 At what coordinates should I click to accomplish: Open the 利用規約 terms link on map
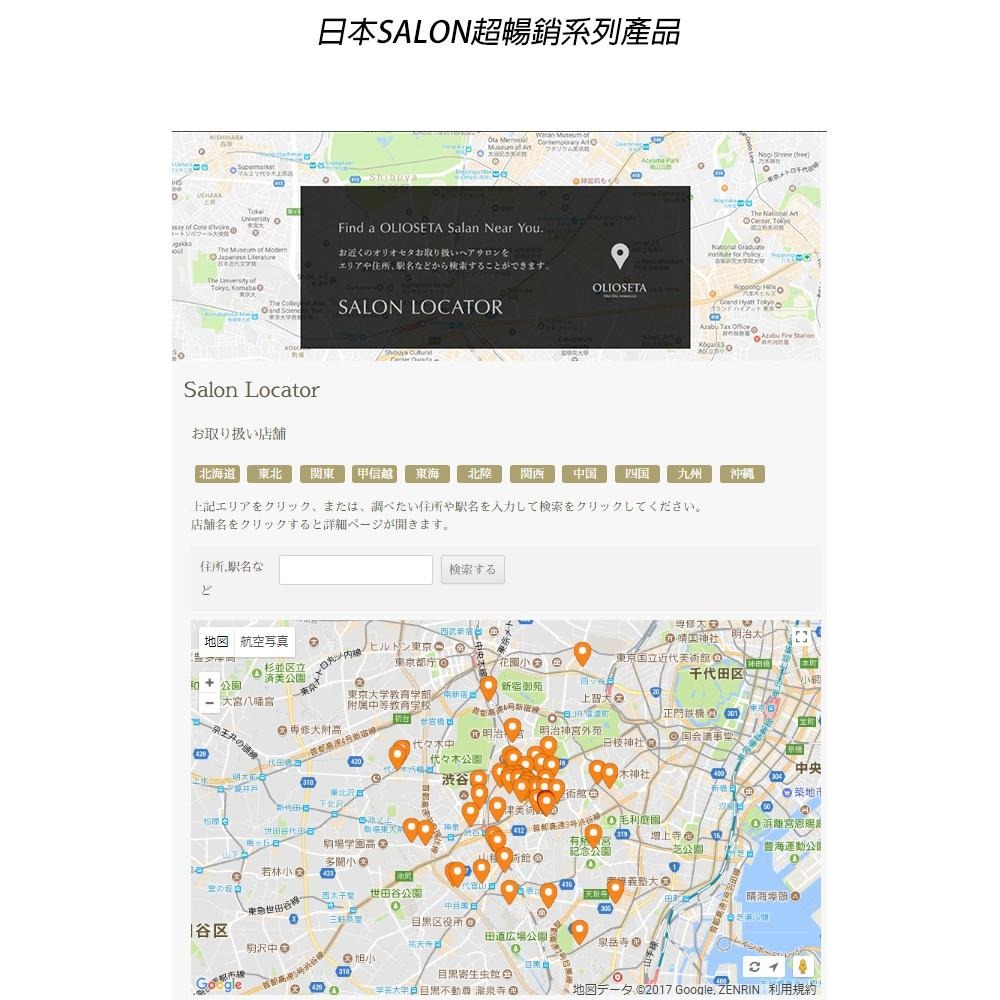click(x=792, y=990)
